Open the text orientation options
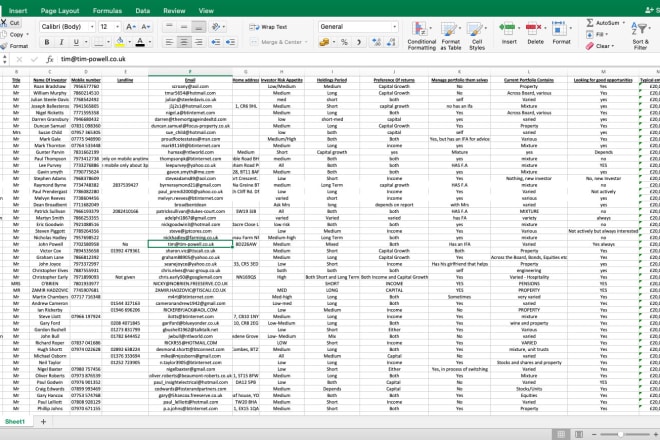 point(217,27)
